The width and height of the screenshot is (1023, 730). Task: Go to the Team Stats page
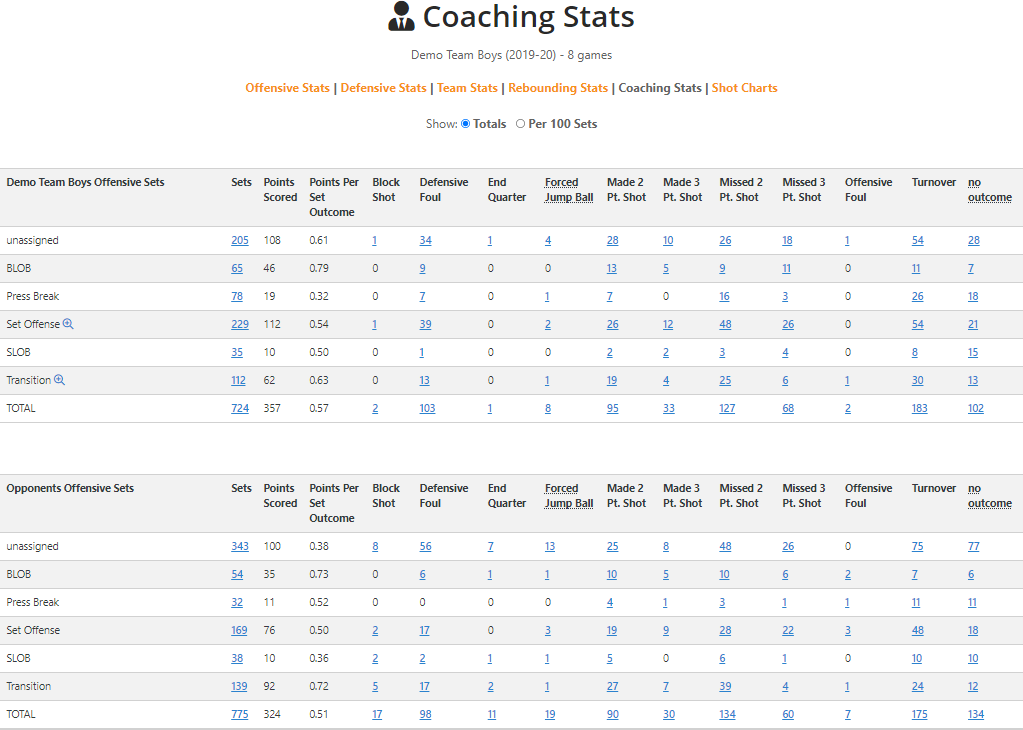click(x=467, y=88)
